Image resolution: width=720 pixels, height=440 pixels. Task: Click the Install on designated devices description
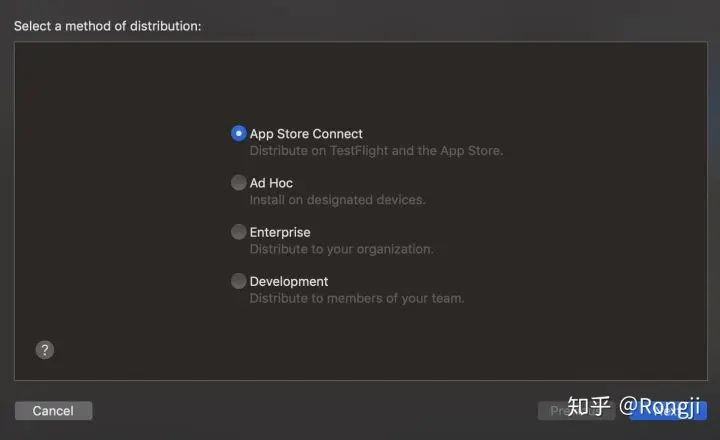(338, 200)
